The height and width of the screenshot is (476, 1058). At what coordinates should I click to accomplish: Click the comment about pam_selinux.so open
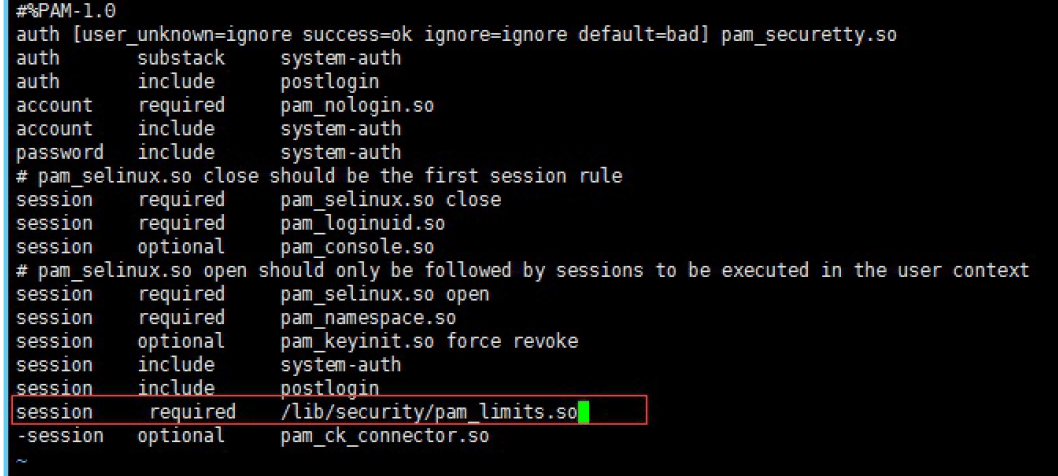(x=523, y=271)
